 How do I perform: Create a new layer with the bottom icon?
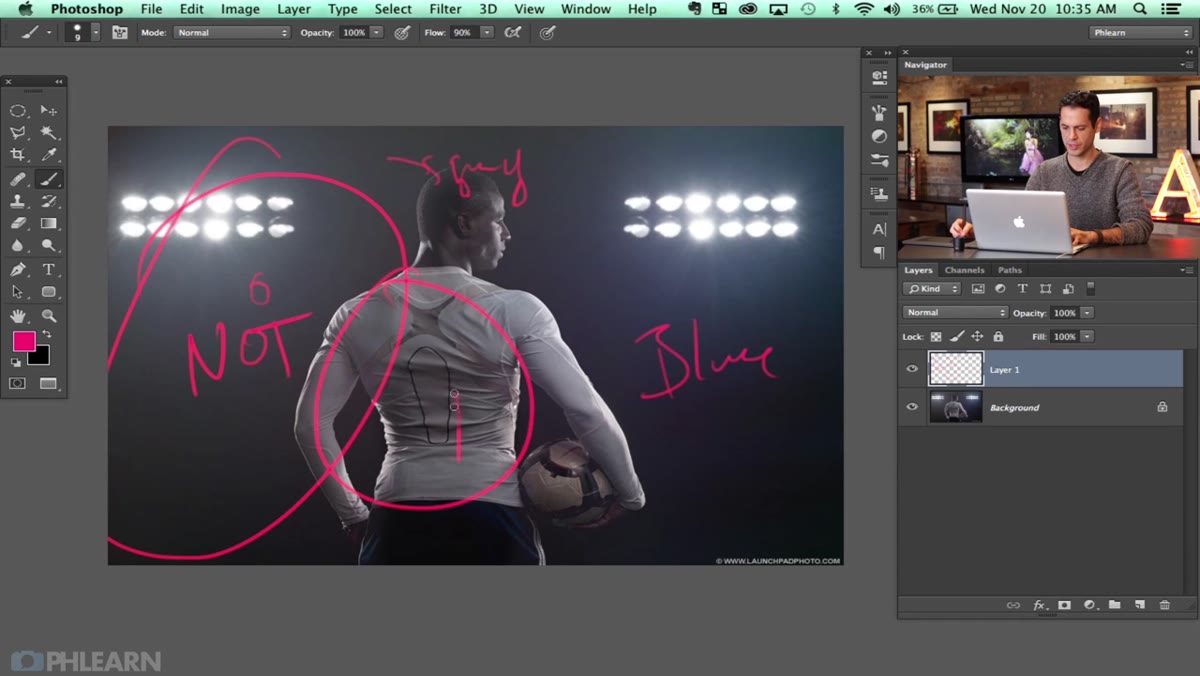coord(1139,605)
